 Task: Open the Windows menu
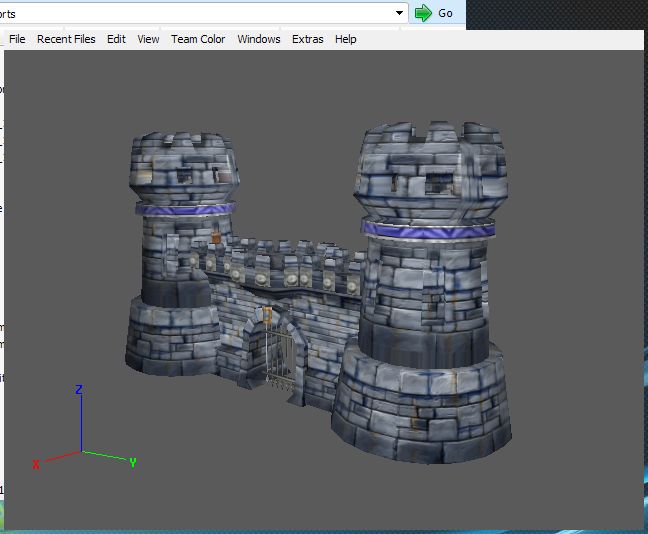(259, 39)
